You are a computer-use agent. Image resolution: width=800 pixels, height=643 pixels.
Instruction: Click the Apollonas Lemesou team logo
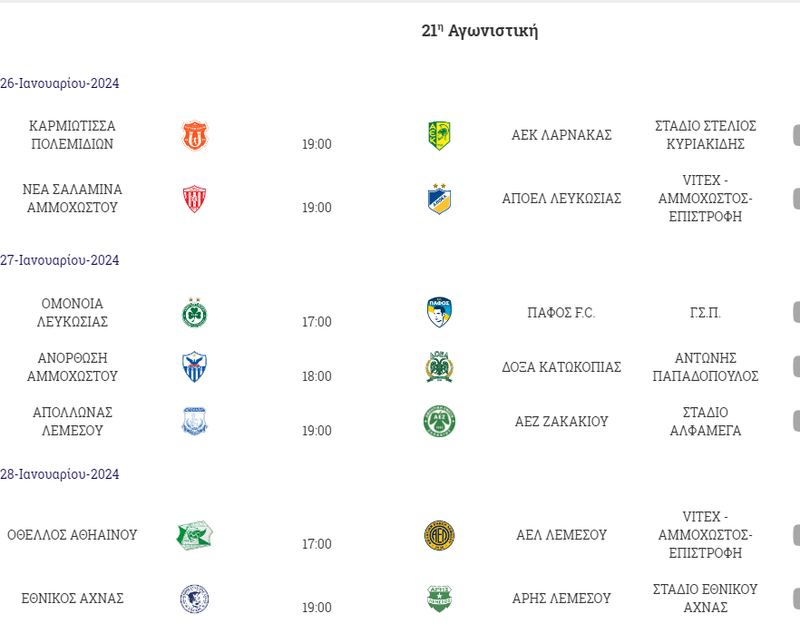(194, 421)
